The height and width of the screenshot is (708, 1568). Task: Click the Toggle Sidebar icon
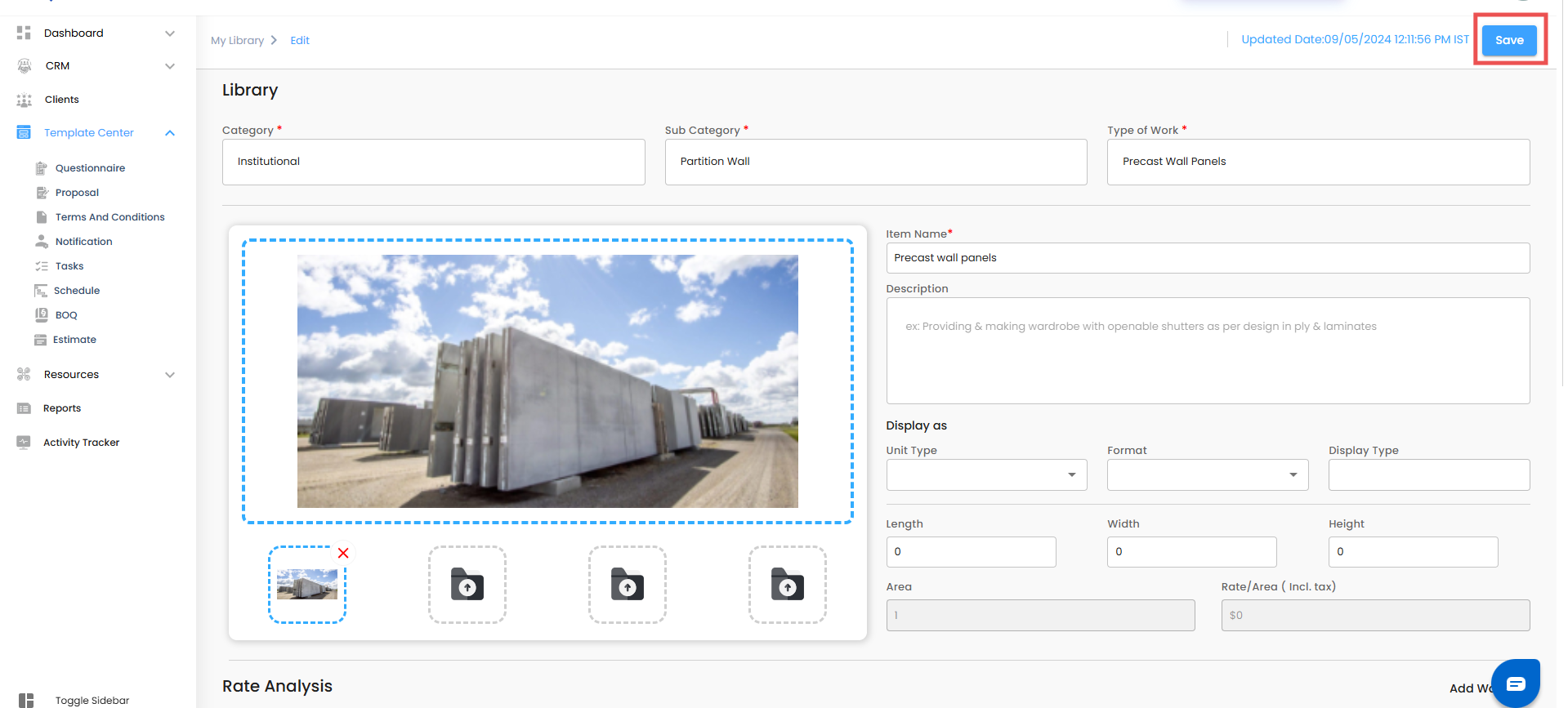(x=26, y=700)
